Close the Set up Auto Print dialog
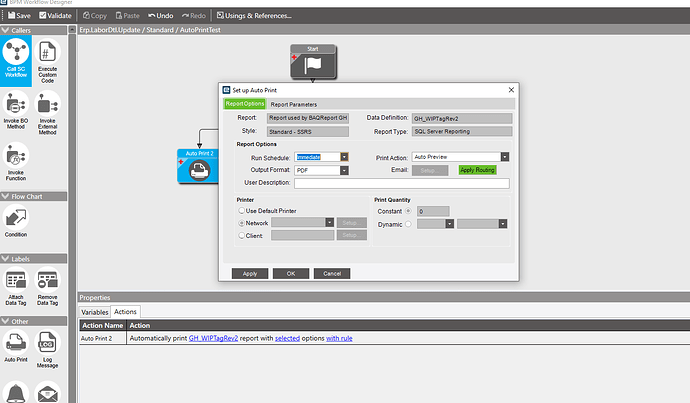Viewport: 690px width, 403px height. 511,90
